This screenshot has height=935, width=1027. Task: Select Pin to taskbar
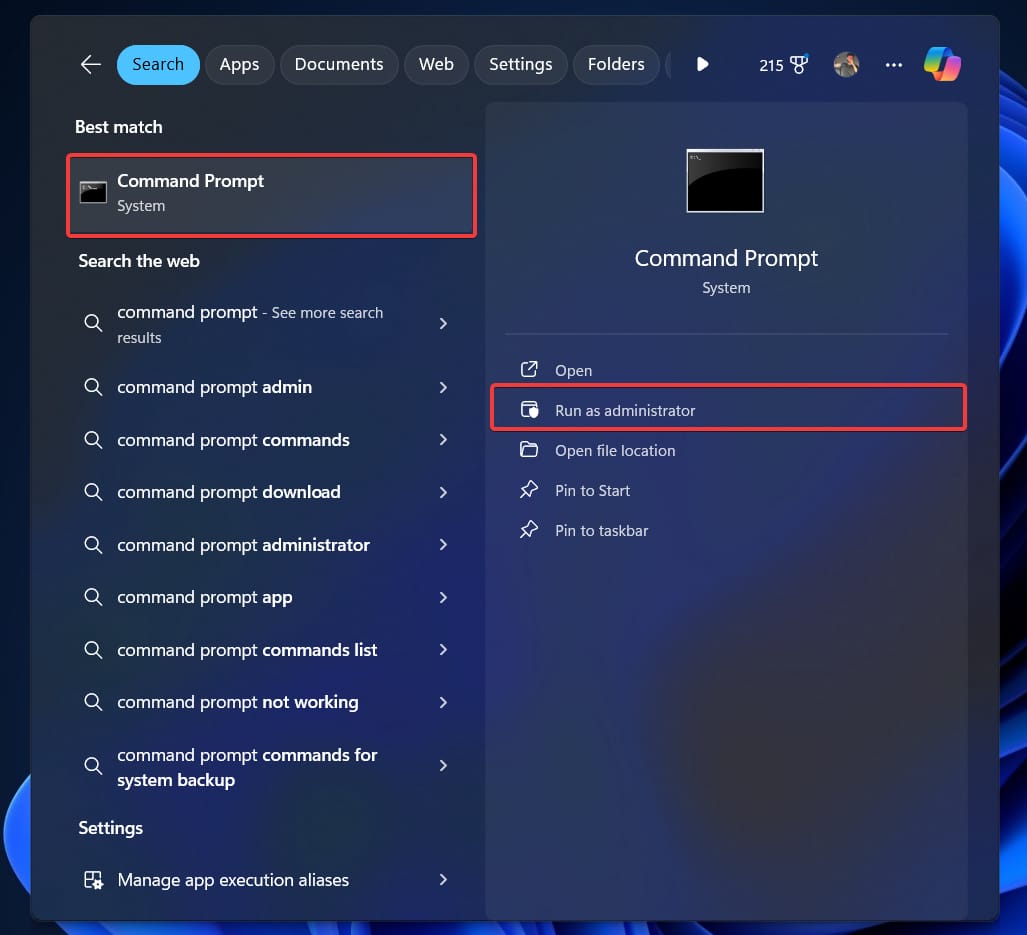click(x=728, y=530)
